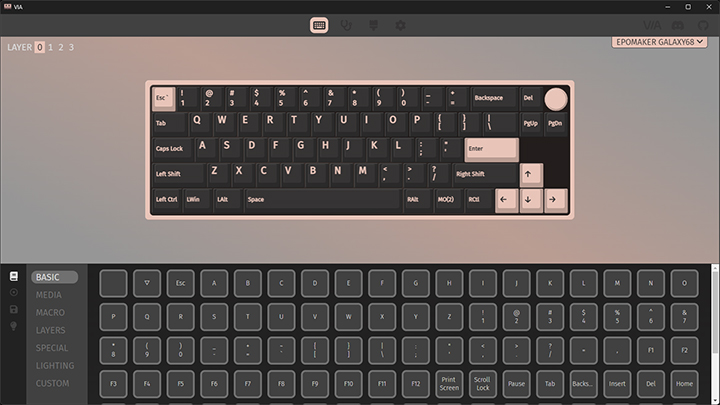Open the GitHub link icon
The image size is (720, 405).
[703, 24]
